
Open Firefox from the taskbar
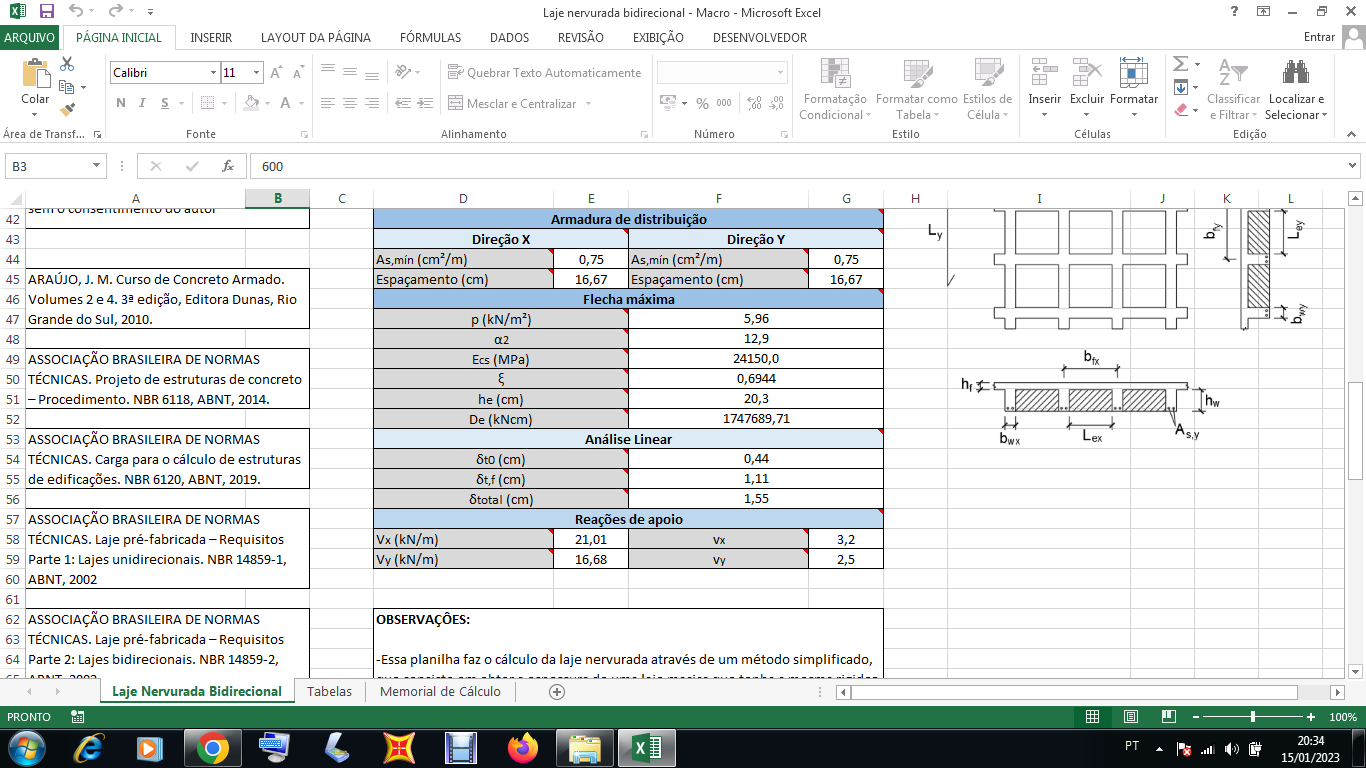523,747
